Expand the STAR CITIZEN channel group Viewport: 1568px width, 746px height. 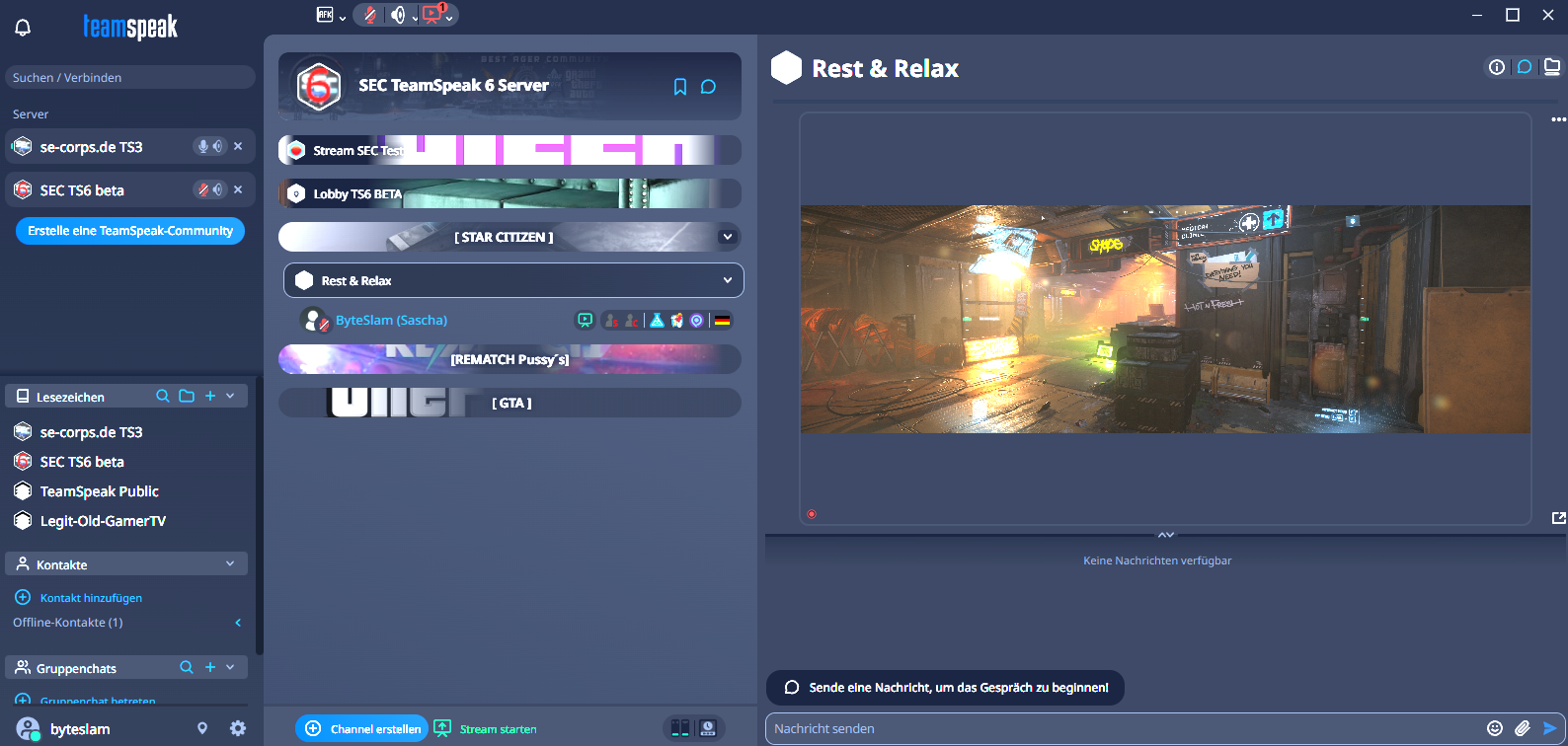point(728,237)
